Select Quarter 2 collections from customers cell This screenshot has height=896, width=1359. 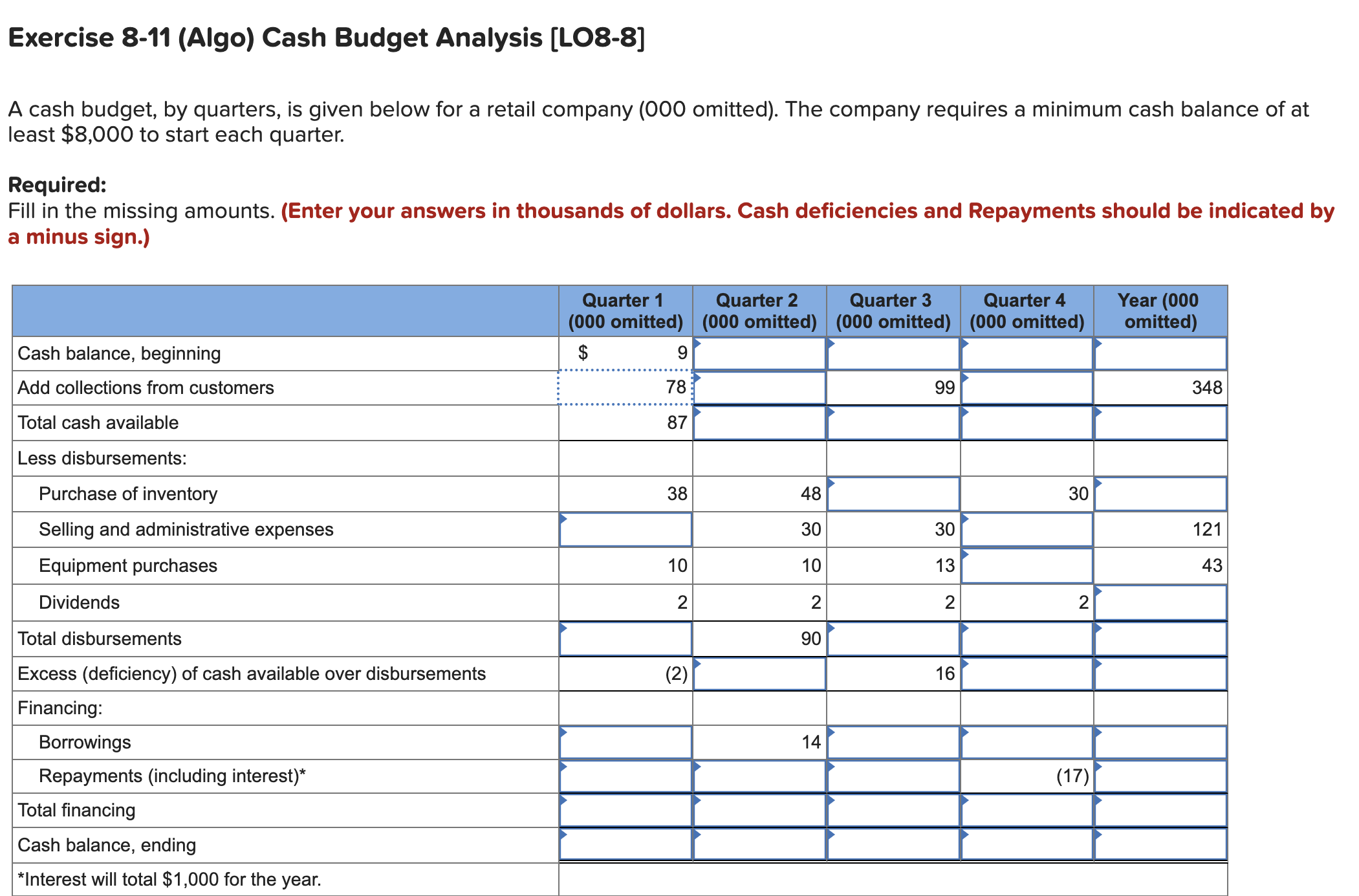(x=759, y=388)
